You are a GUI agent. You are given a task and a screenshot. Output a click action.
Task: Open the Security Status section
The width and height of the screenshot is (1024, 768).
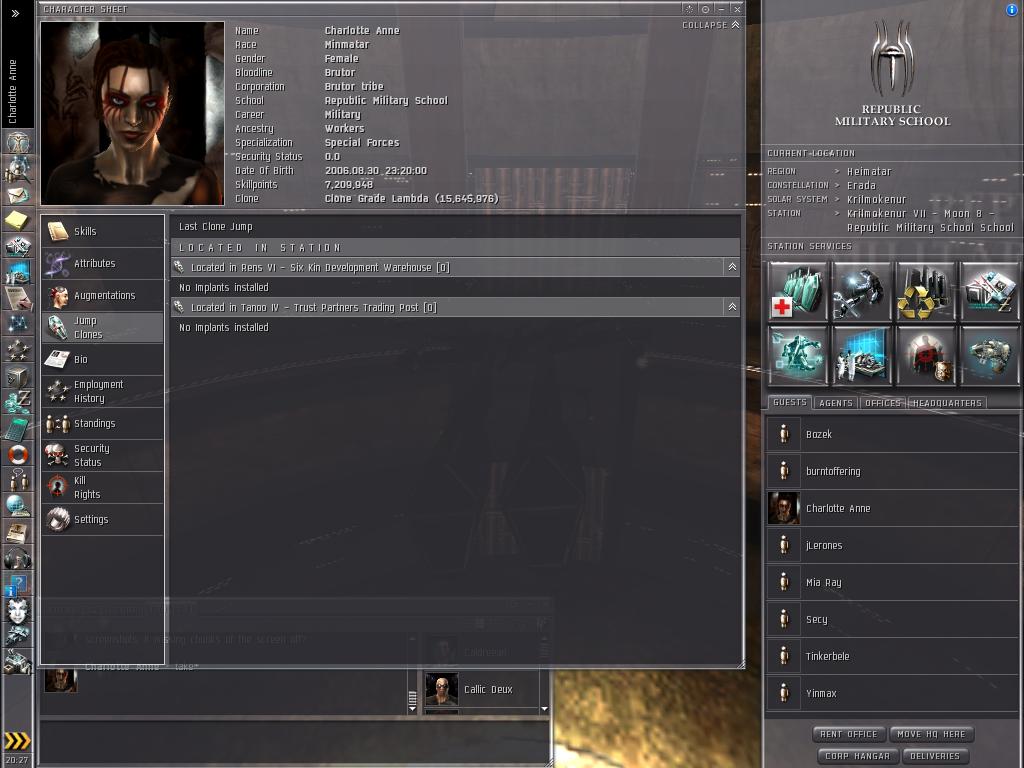click(103, 455)
